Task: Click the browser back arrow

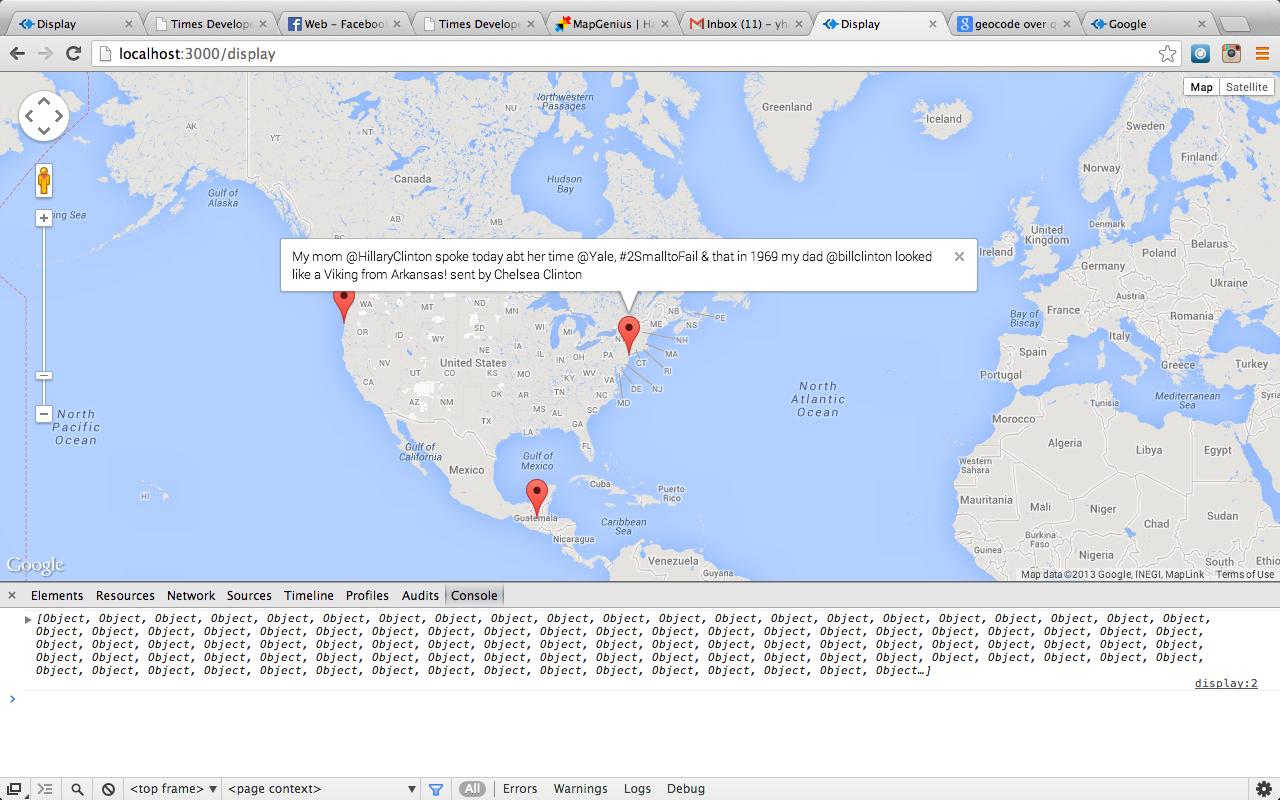Action: click(x=17, y=53)
